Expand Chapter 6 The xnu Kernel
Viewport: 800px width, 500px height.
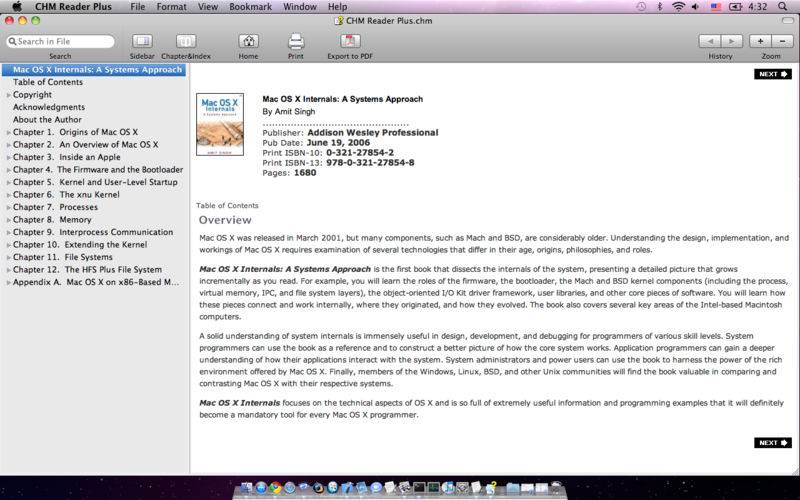[x=9, y=195]
